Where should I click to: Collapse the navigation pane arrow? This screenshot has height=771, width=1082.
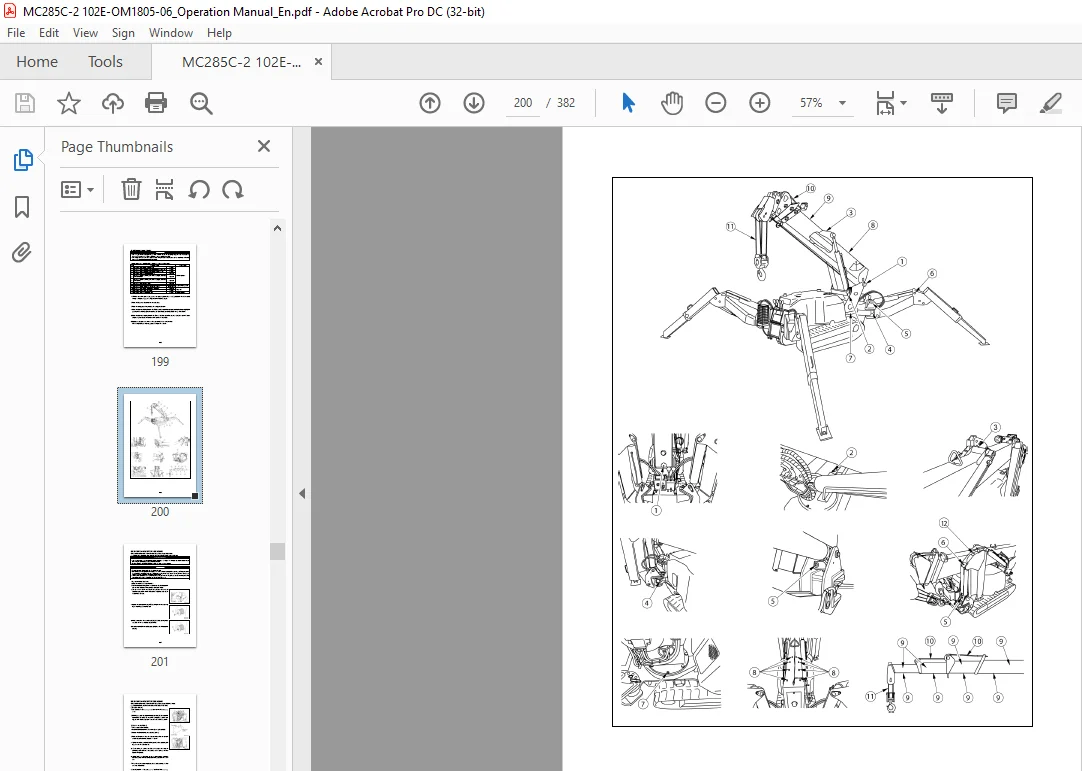[x=302, y=494]
